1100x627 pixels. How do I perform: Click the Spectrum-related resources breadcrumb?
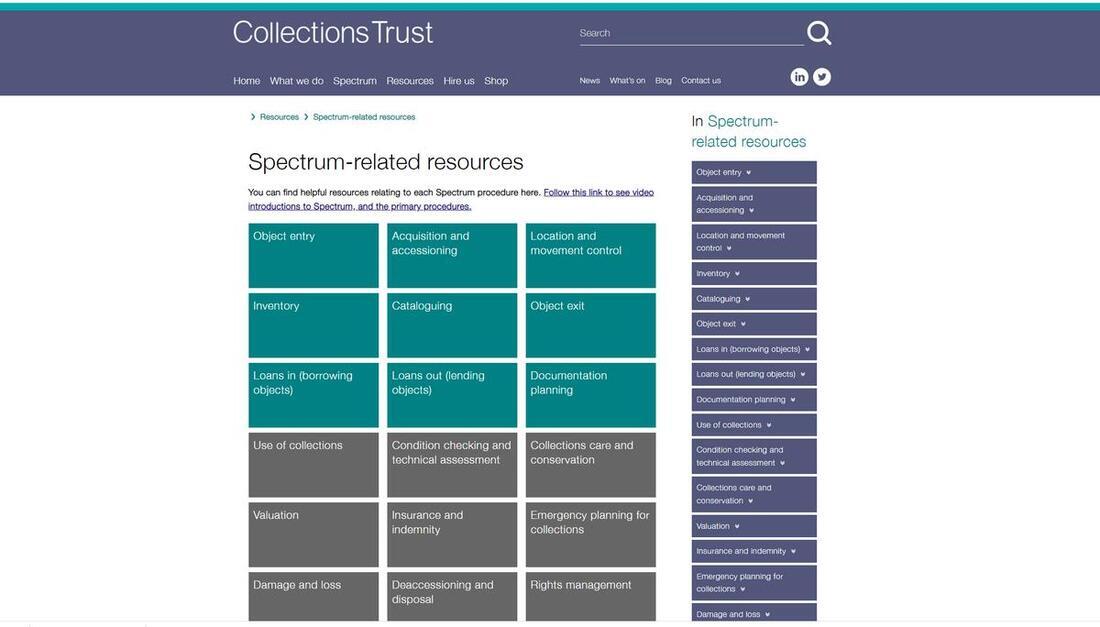tap(364, 117)
